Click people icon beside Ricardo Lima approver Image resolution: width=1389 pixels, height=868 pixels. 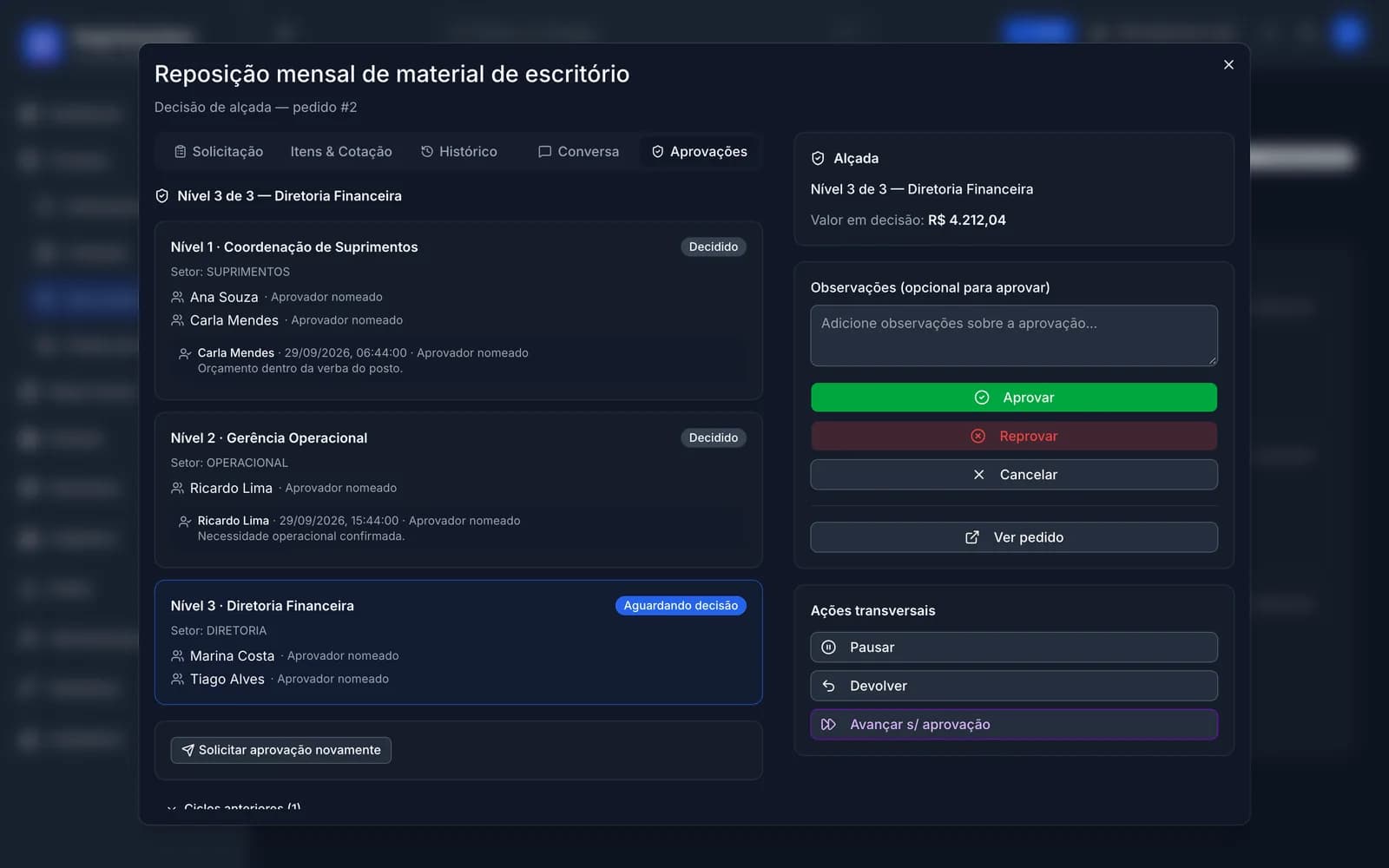point(178,488)
